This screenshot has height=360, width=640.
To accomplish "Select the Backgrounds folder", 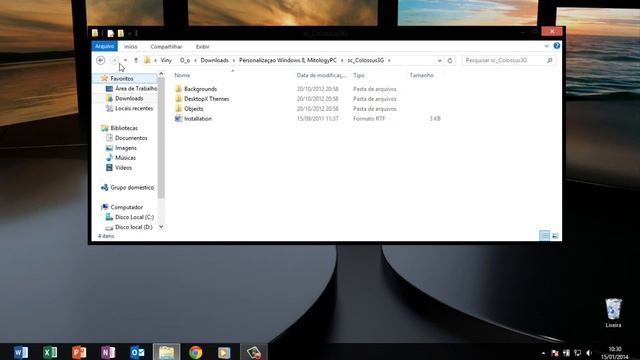I will point(200,89).
